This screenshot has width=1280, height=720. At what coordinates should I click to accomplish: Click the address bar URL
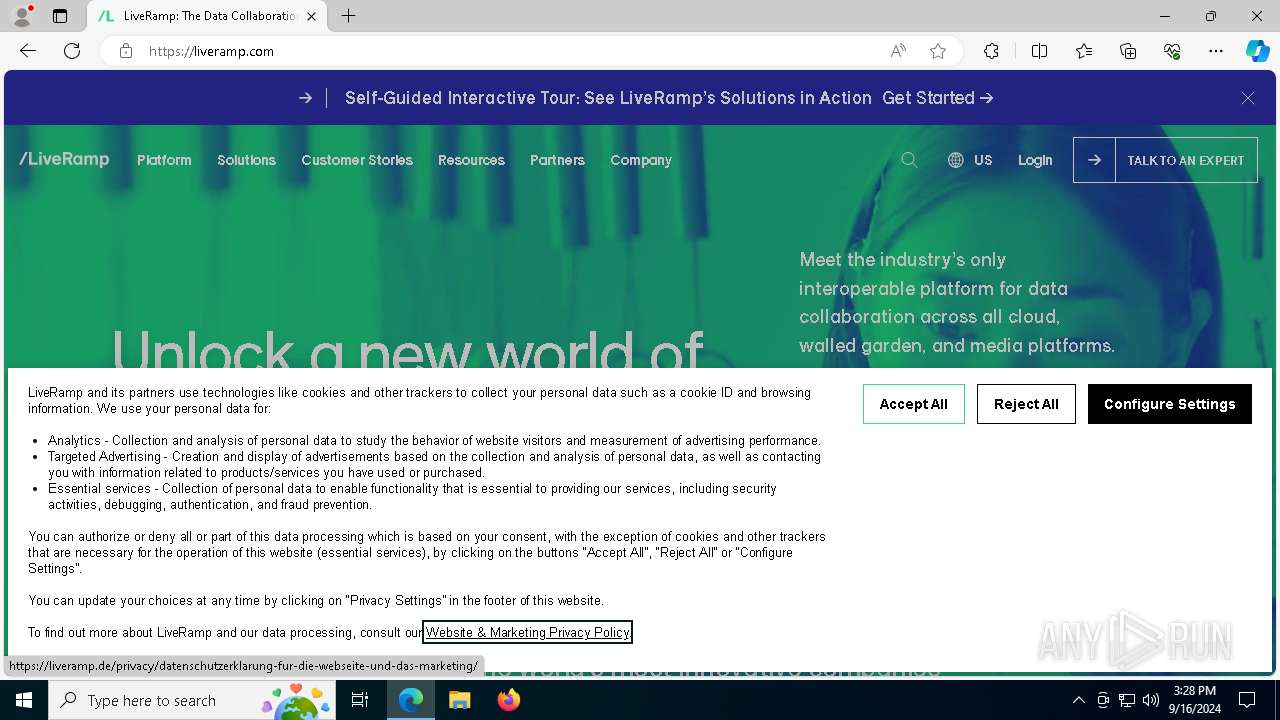tap(211, 51)
